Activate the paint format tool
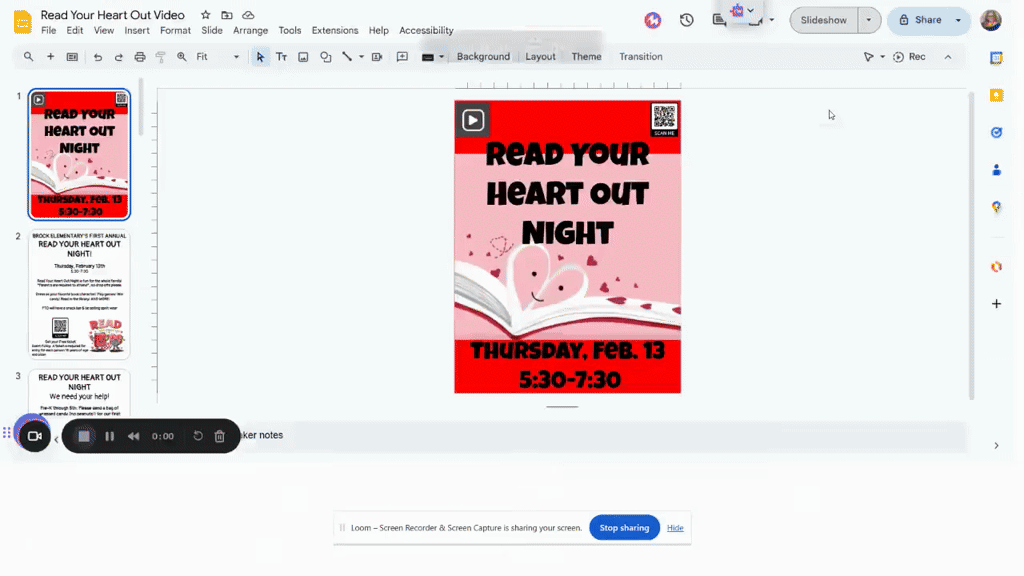Screen dimensions: 1024x576 pyautogui.click(x=161, y=57)
